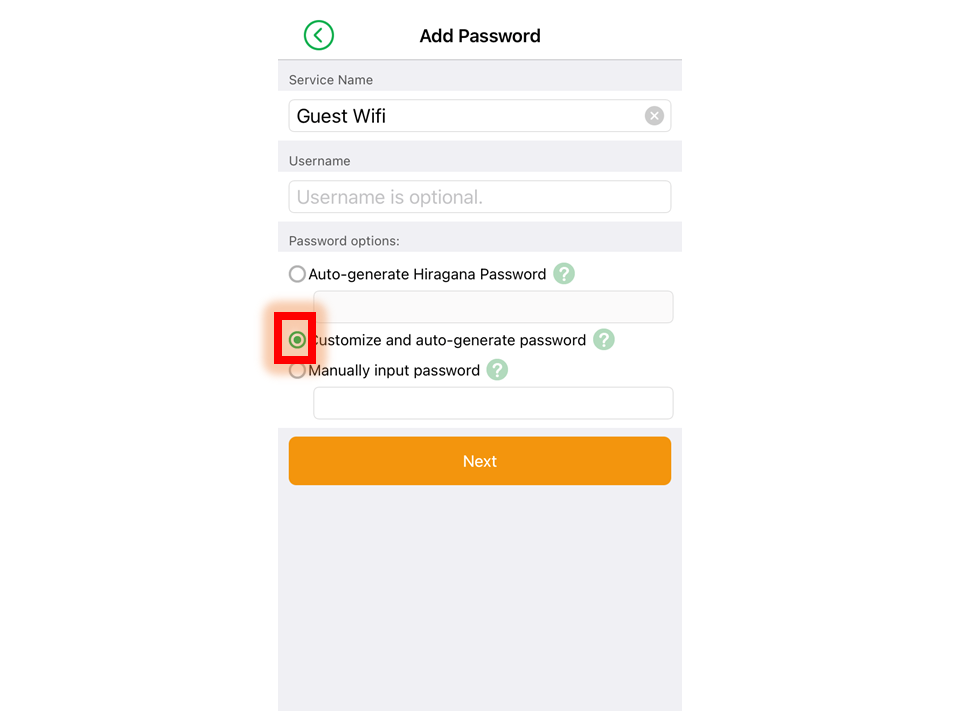Select Customize and auto-generate password radio button

pyautogui.click(x=297, y=340)
